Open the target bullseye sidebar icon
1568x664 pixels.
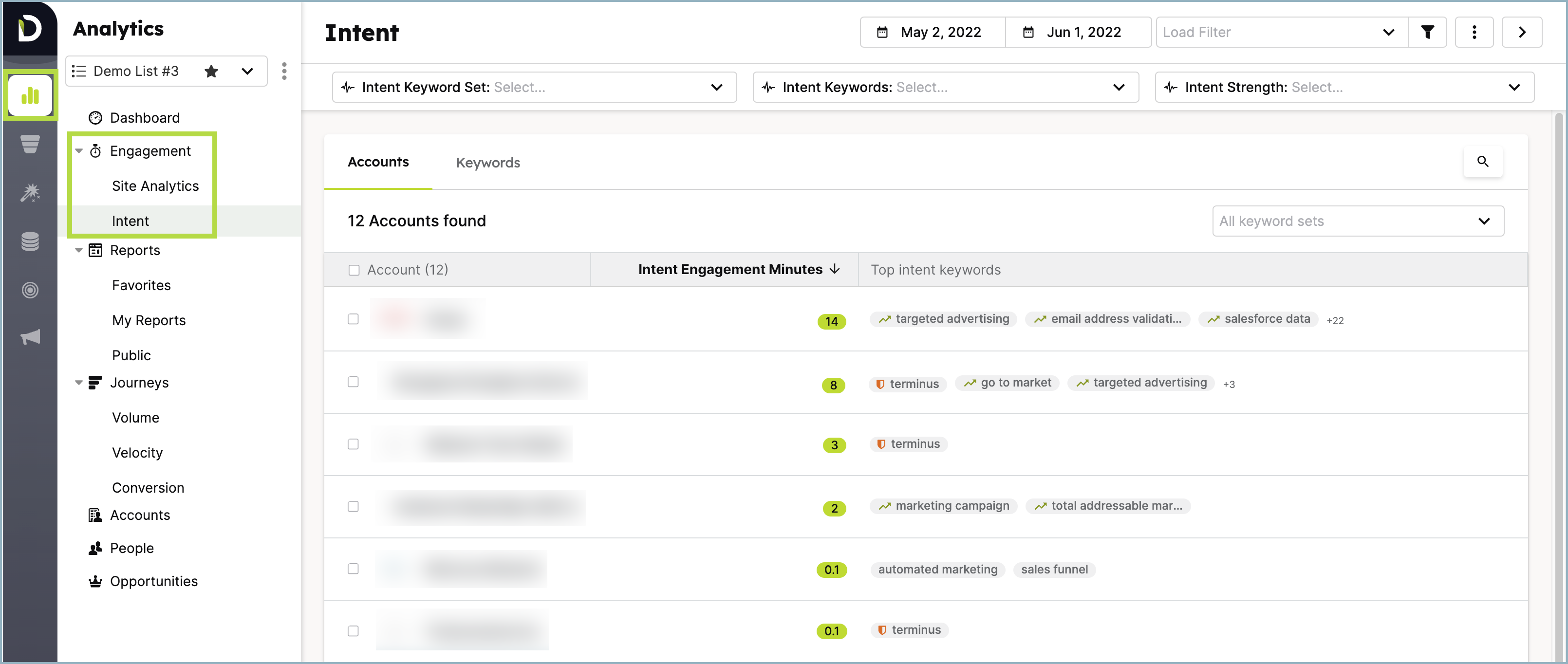[x=30, y=290]
